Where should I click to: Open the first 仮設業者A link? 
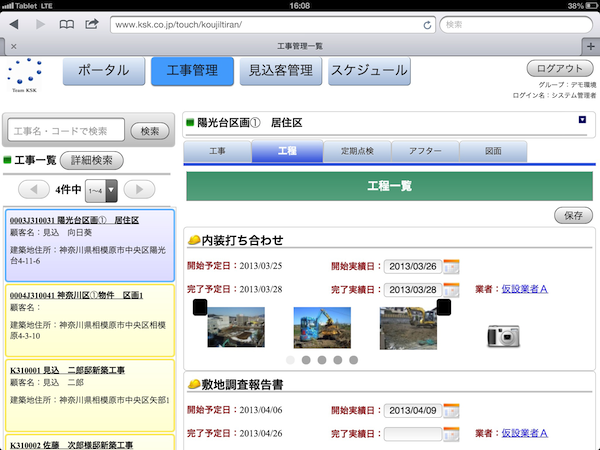tap(524, 290)
